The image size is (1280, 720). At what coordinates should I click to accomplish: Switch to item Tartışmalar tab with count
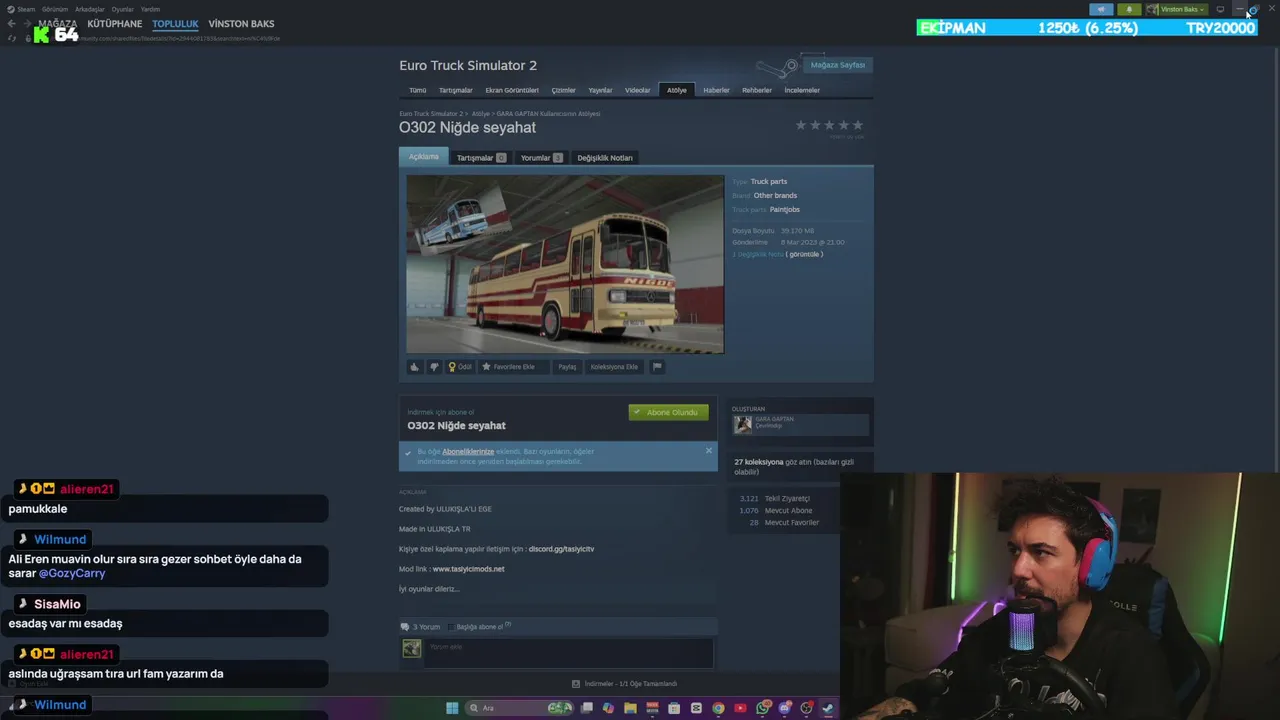click(481, 158)
